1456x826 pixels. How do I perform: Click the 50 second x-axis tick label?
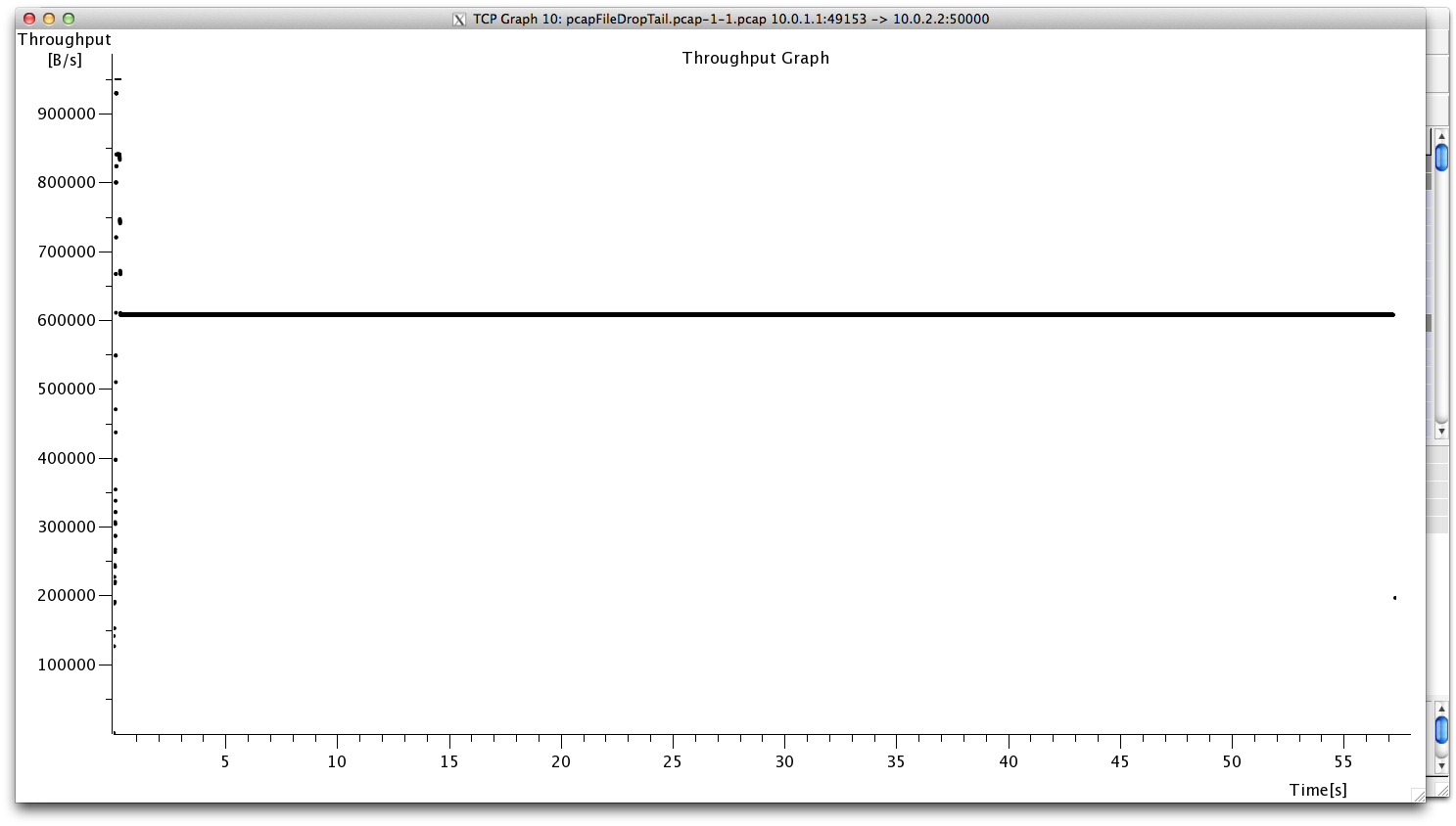pos(1232,761)
